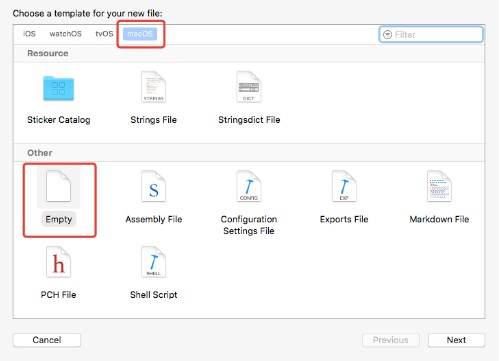Image resolution: width=500 pixels, height=361 pixels.
Task: Select the PCH File template icon
Action: [58, 262]
